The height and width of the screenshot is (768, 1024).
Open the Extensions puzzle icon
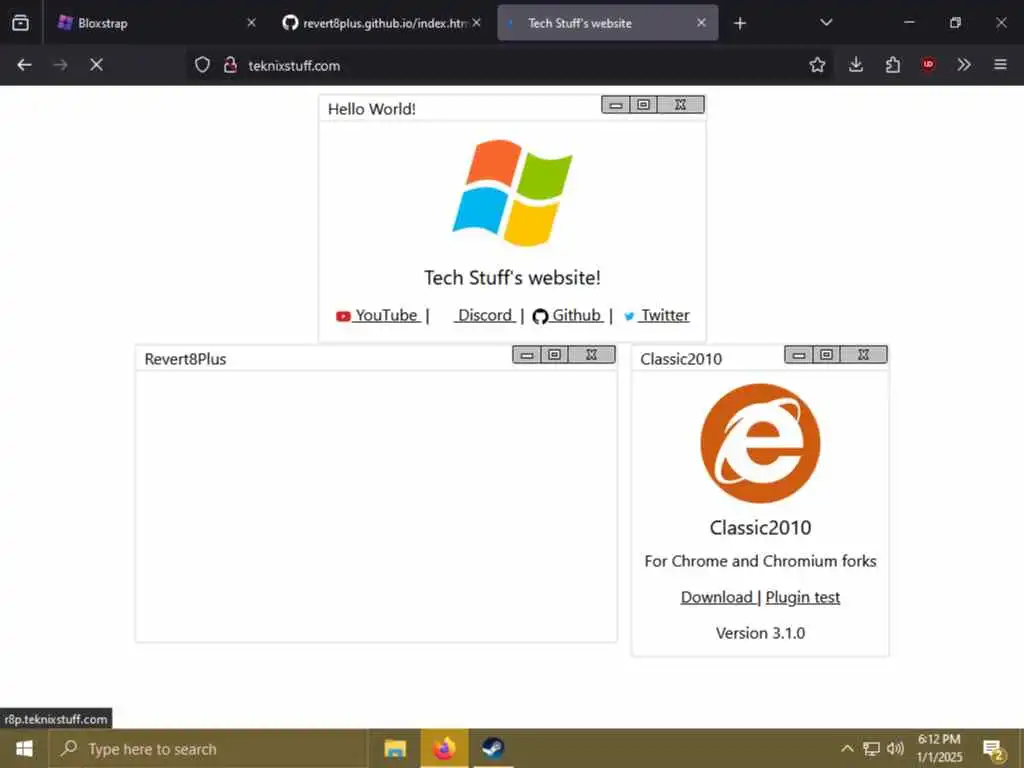tap(892, 65)
